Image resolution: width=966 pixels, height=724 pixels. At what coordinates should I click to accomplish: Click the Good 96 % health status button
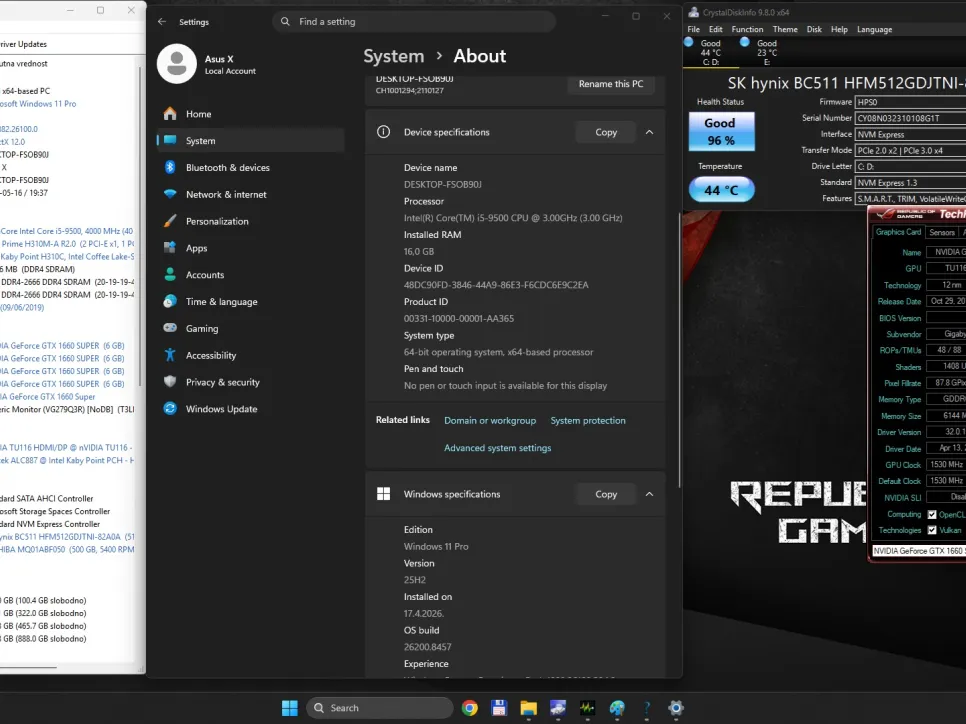(721, 131)
